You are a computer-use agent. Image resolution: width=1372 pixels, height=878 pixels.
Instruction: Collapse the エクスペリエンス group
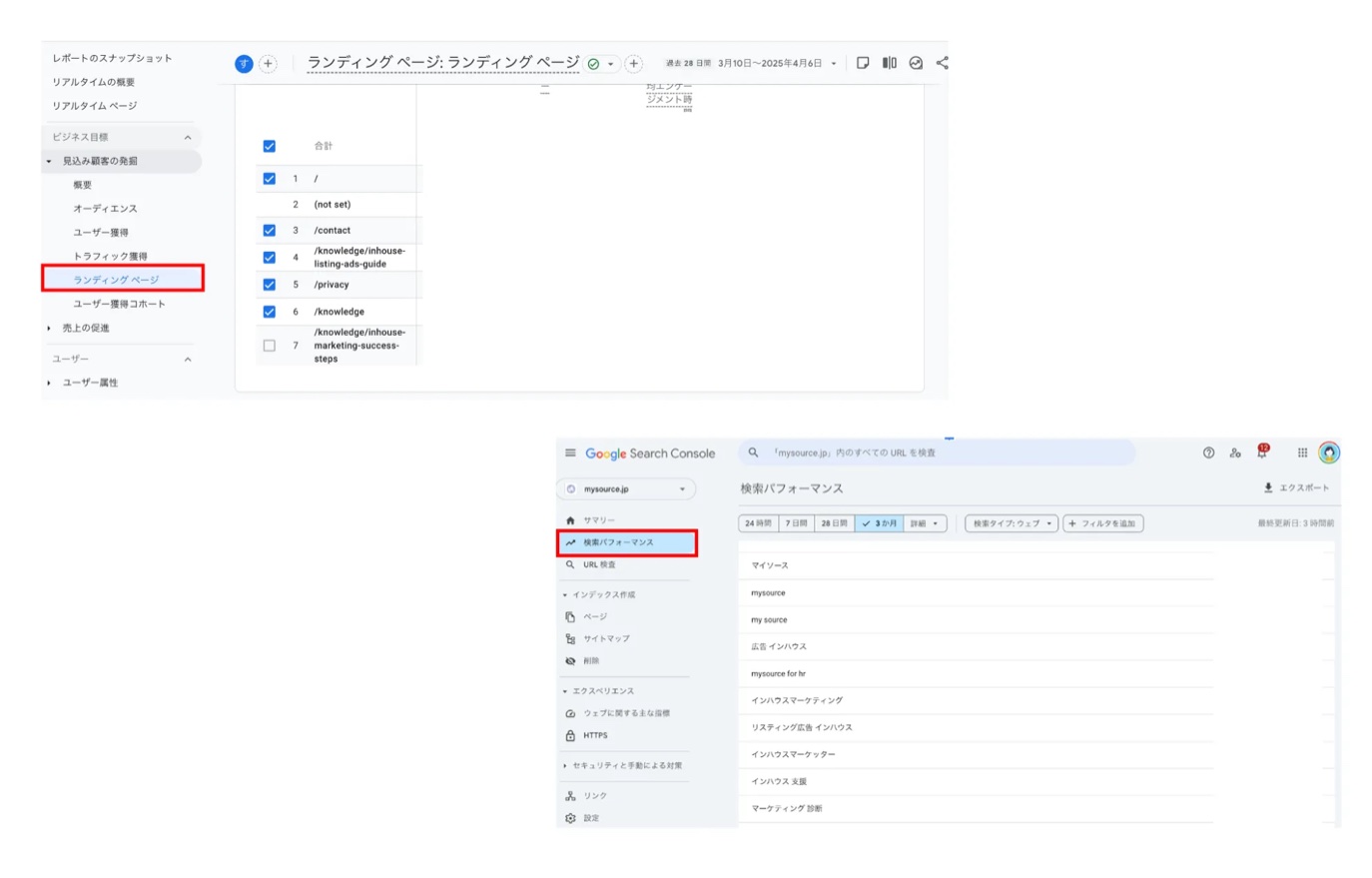pos(565,691)
